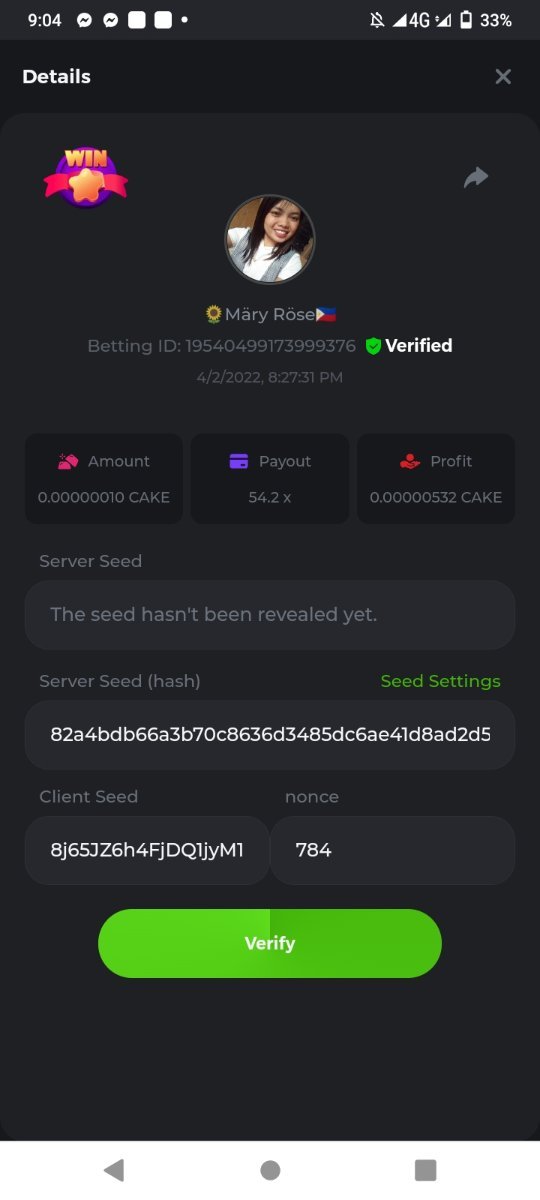Image resolution: width=540 pixels, height=1200 pixels.
Task: Tap the red Profit hand icon
Action: tap(410, 461)
